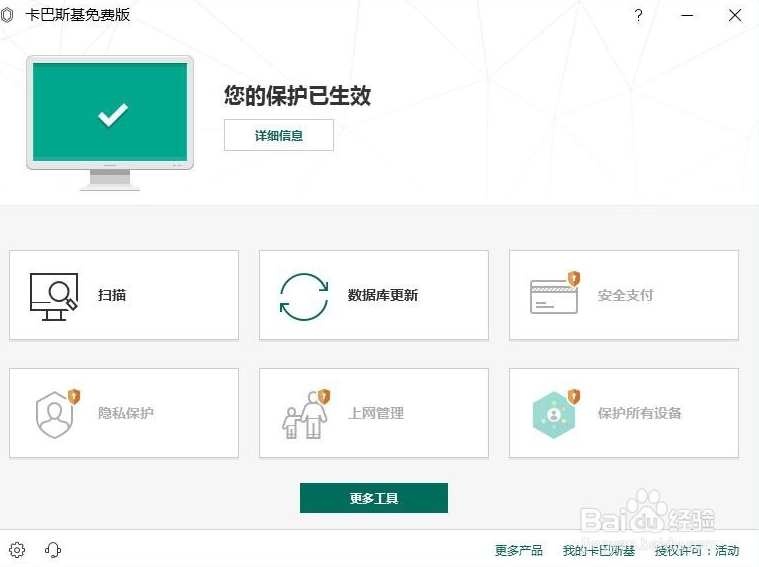Image resolution: width=759 pixels, height=567 pixels.
Task: Select the 隐私保护 tile label
Action: [126, 413]
